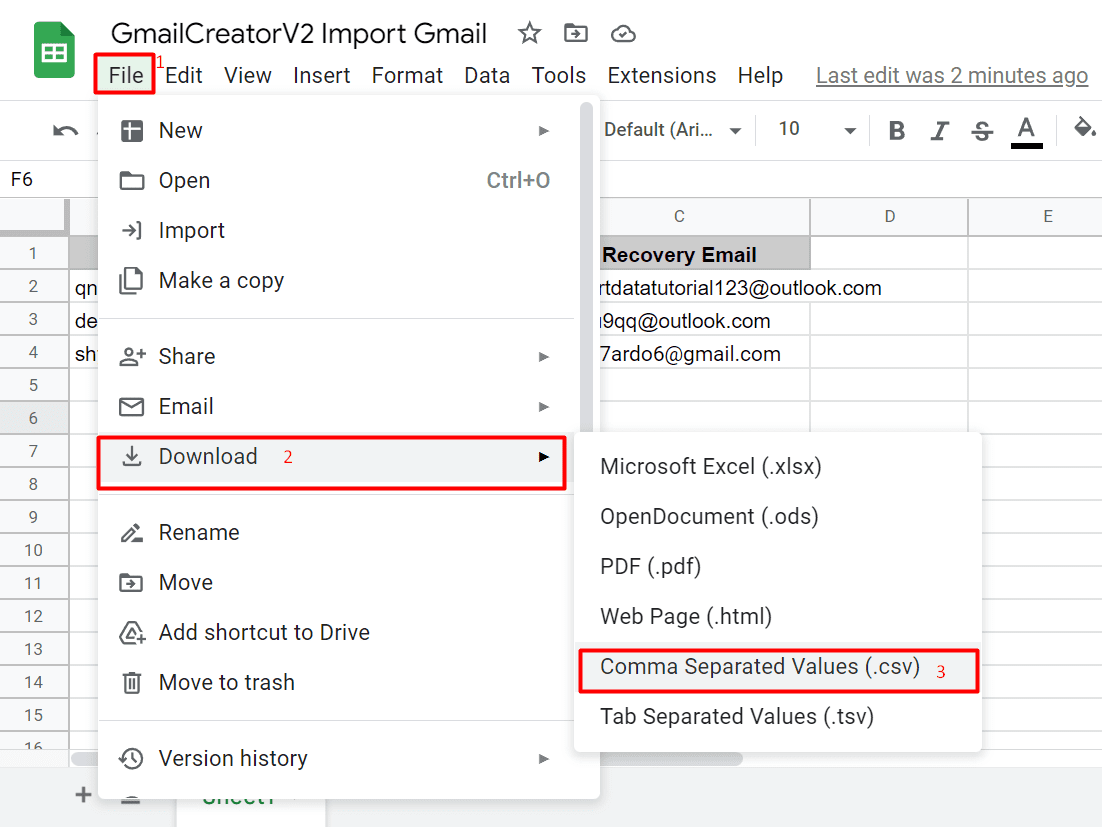Expand the Version history submenu arrow
The image size is (1102, 827).
coord(543,759)
